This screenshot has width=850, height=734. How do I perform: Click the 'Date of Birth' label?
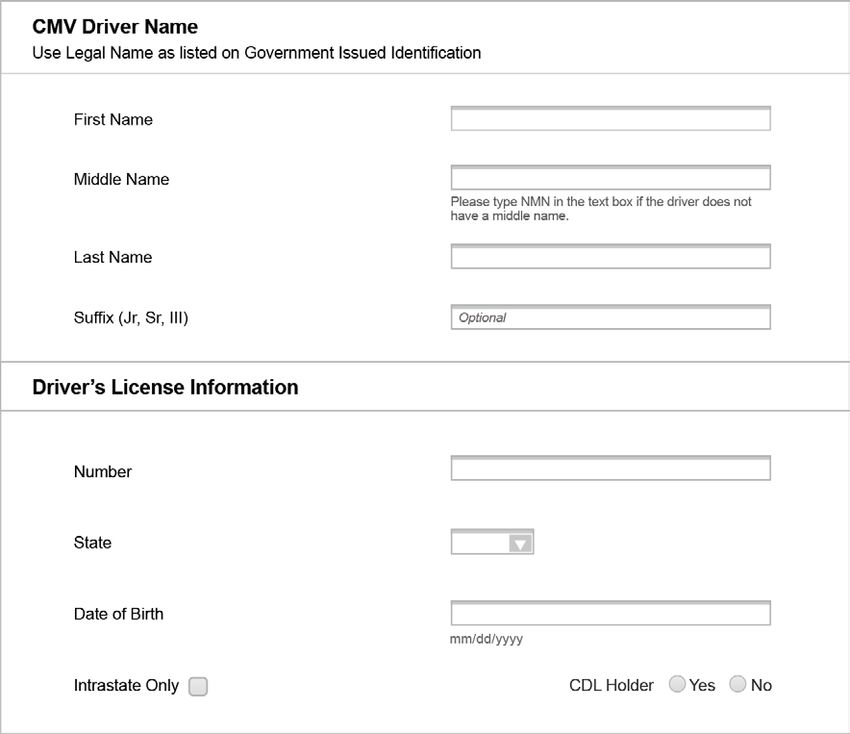coord(119,614)
